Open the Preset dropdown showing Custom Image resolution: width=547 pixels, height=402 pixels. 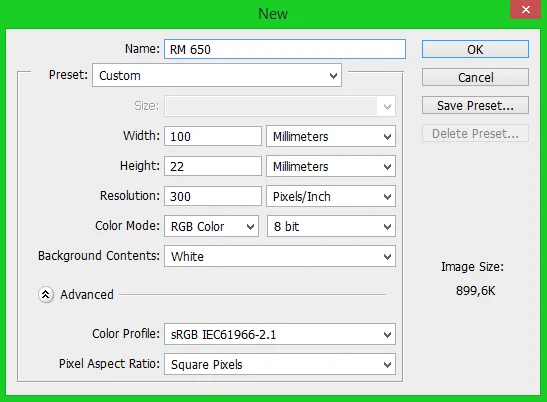pos(217,75)
